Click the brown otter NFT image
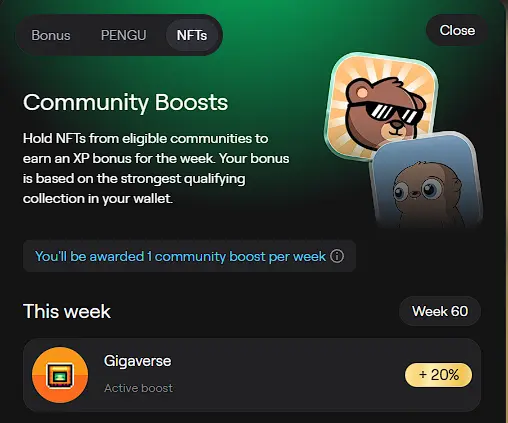 (427, 182)
